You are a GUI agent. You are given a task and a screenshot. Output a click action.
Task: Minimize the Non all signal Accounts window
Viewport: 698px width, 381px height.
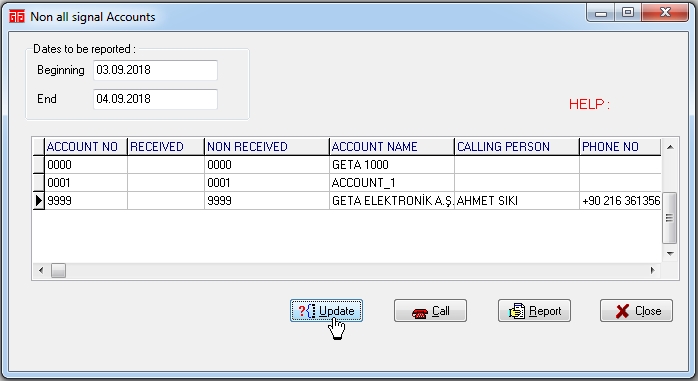[601, 13]
